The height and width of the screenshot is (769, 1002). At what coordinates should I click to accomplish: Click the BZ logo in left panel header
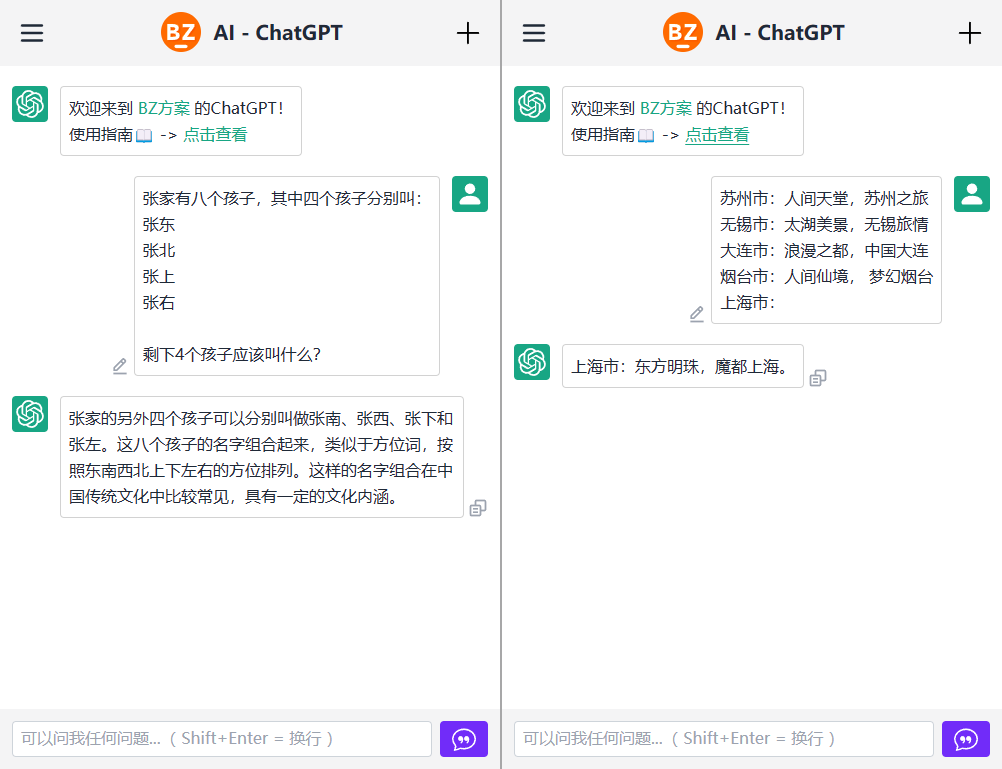coord(181,32)
